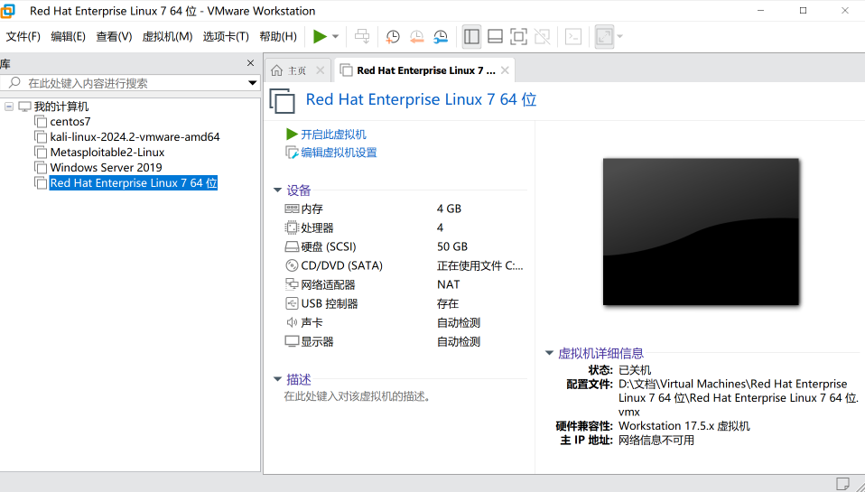
Task: Click the console view terminal icon
Action: tap(573, 36)
